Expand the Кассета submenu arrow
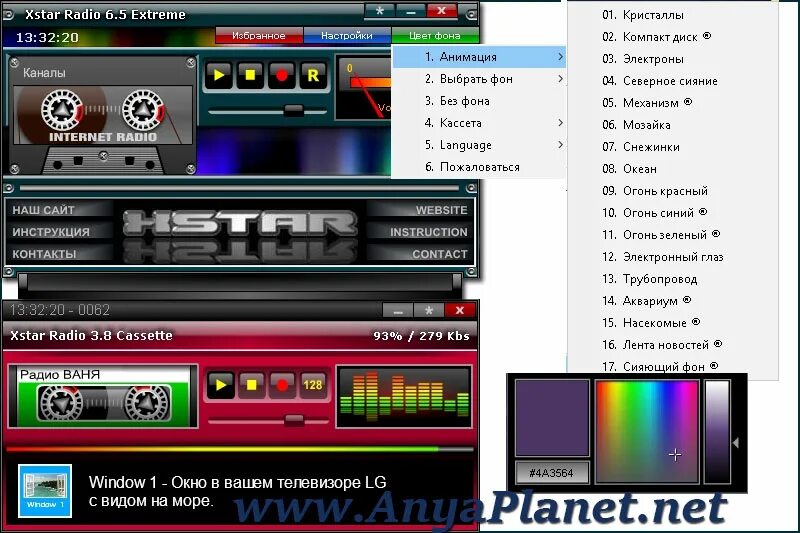This screenshot has width=800, height=533. (x=560, y=122)
